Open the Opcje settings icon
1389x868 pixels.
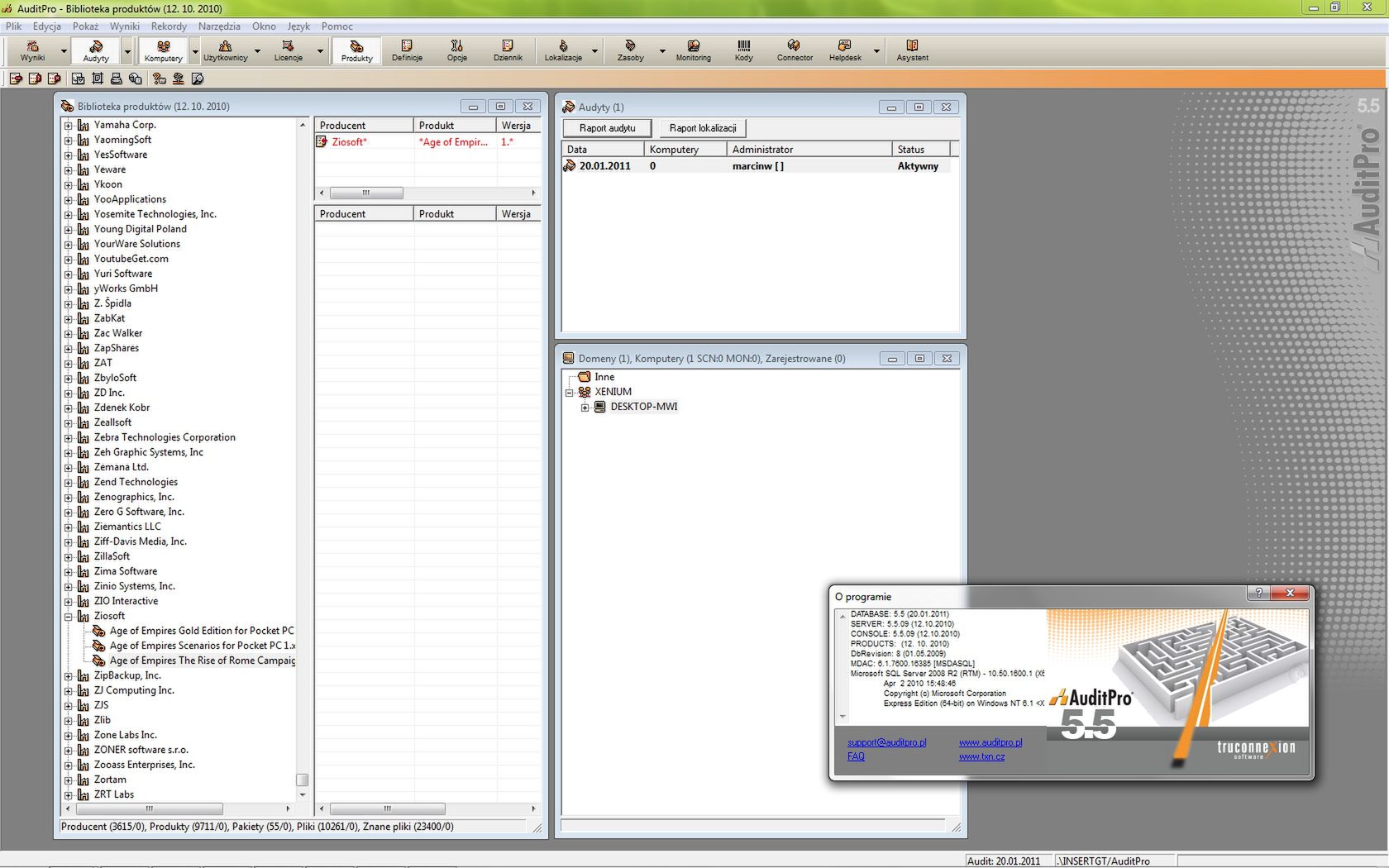click(456, 50)
